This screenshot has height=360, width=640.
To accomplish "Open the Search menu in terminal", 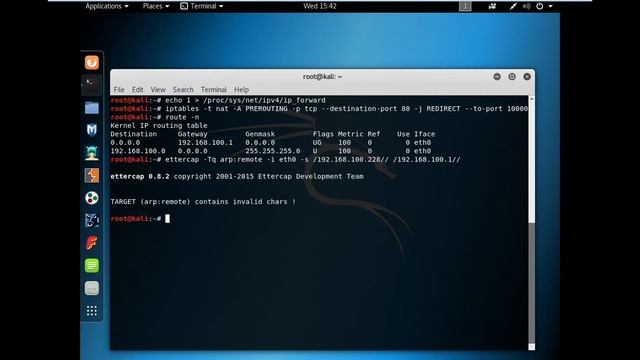I will [x=183, y=89].
